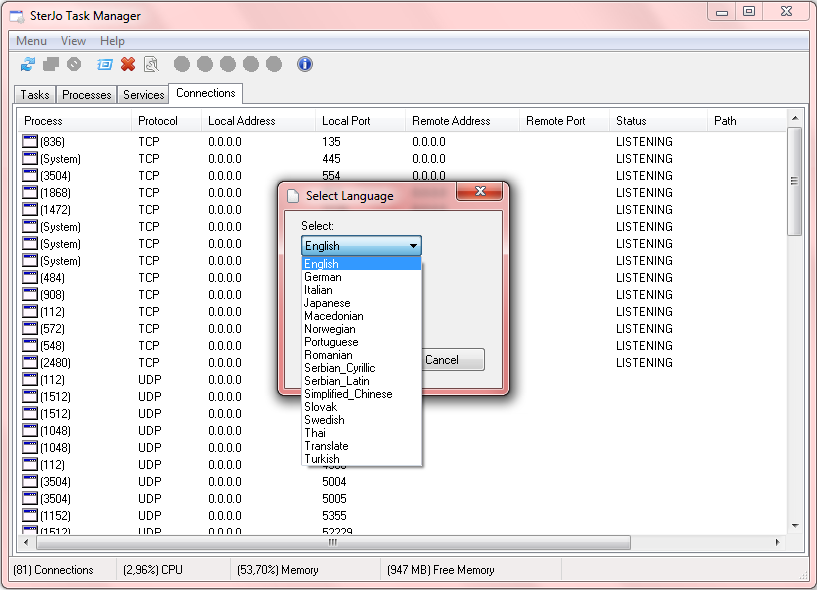The width and height of the screenshot is (817, 590).
Task: Select Simplified_Chinese language option
Action: [x=348, y=394]
